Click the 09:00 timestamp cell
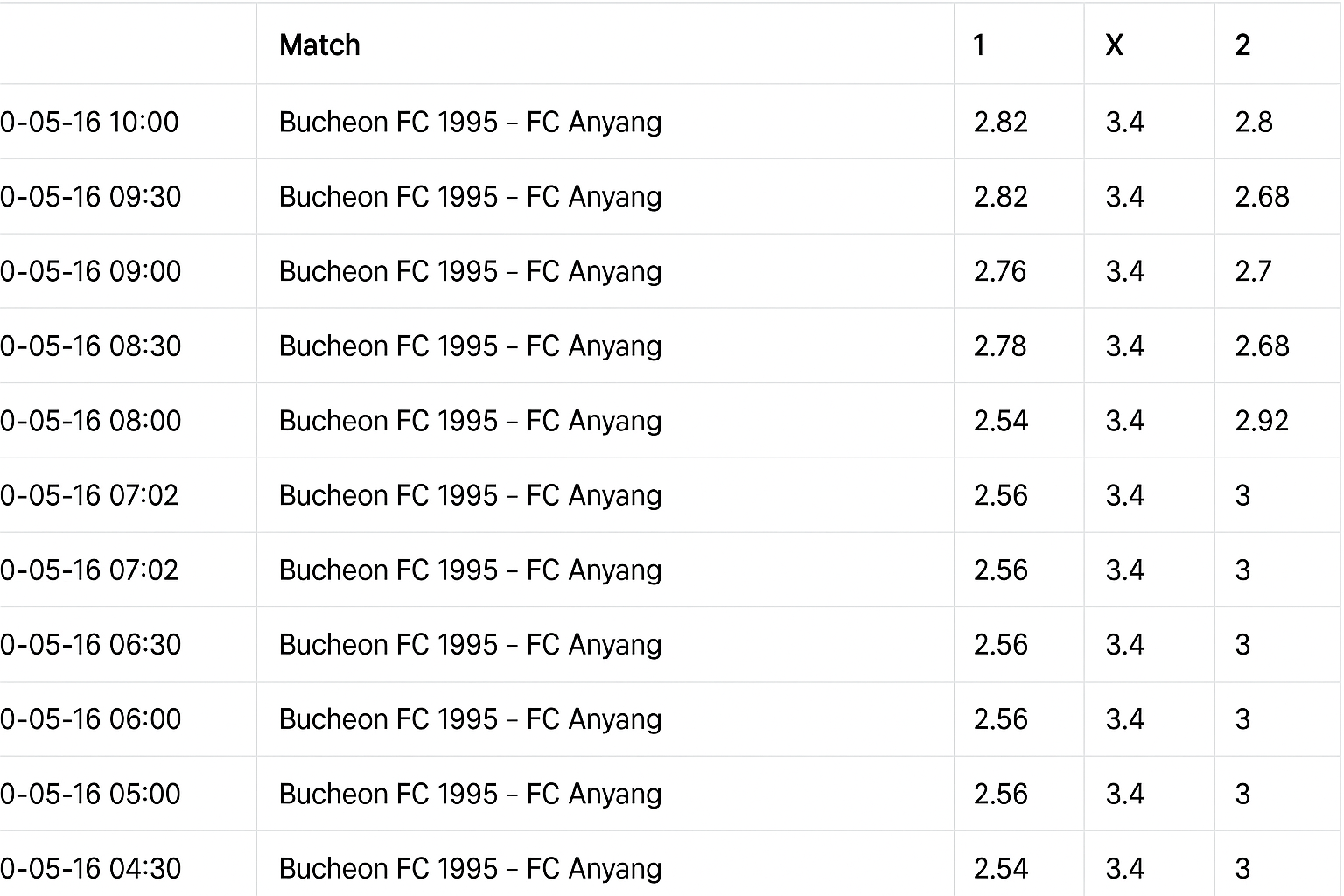 (x=91, y=271)
